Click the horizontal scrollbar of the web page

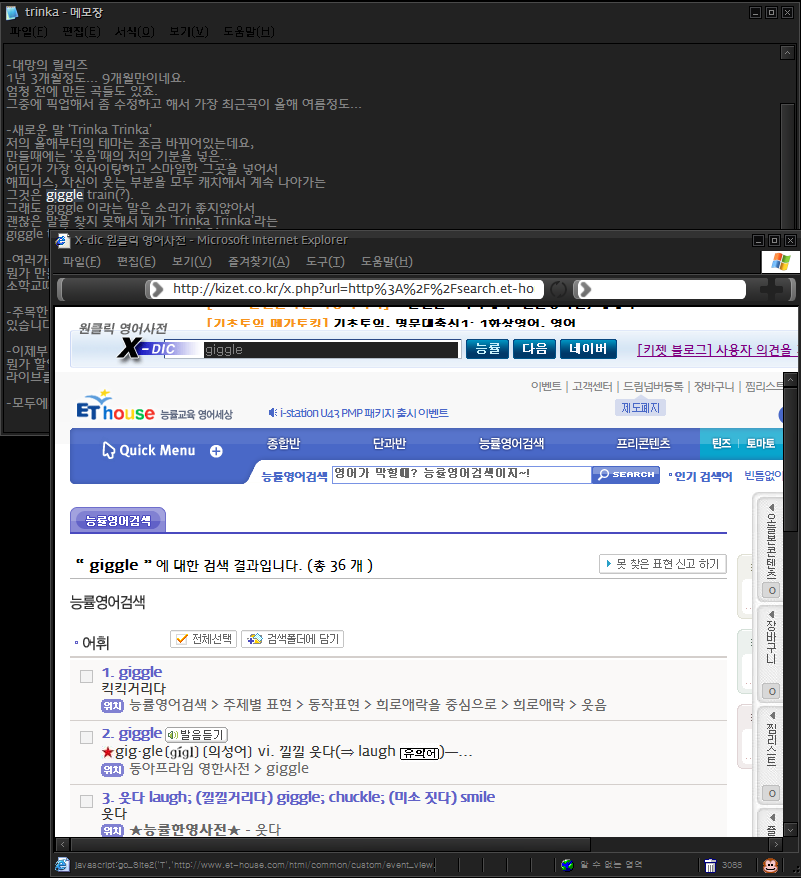[330, 844]
